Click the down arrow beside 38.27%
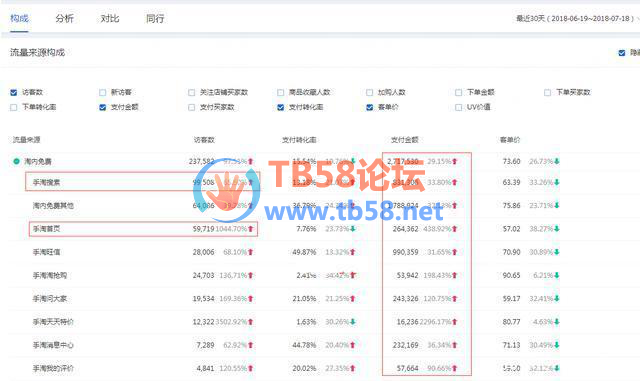Image resolution: width=640 pixels, height=381 pixels. point(557,229)
